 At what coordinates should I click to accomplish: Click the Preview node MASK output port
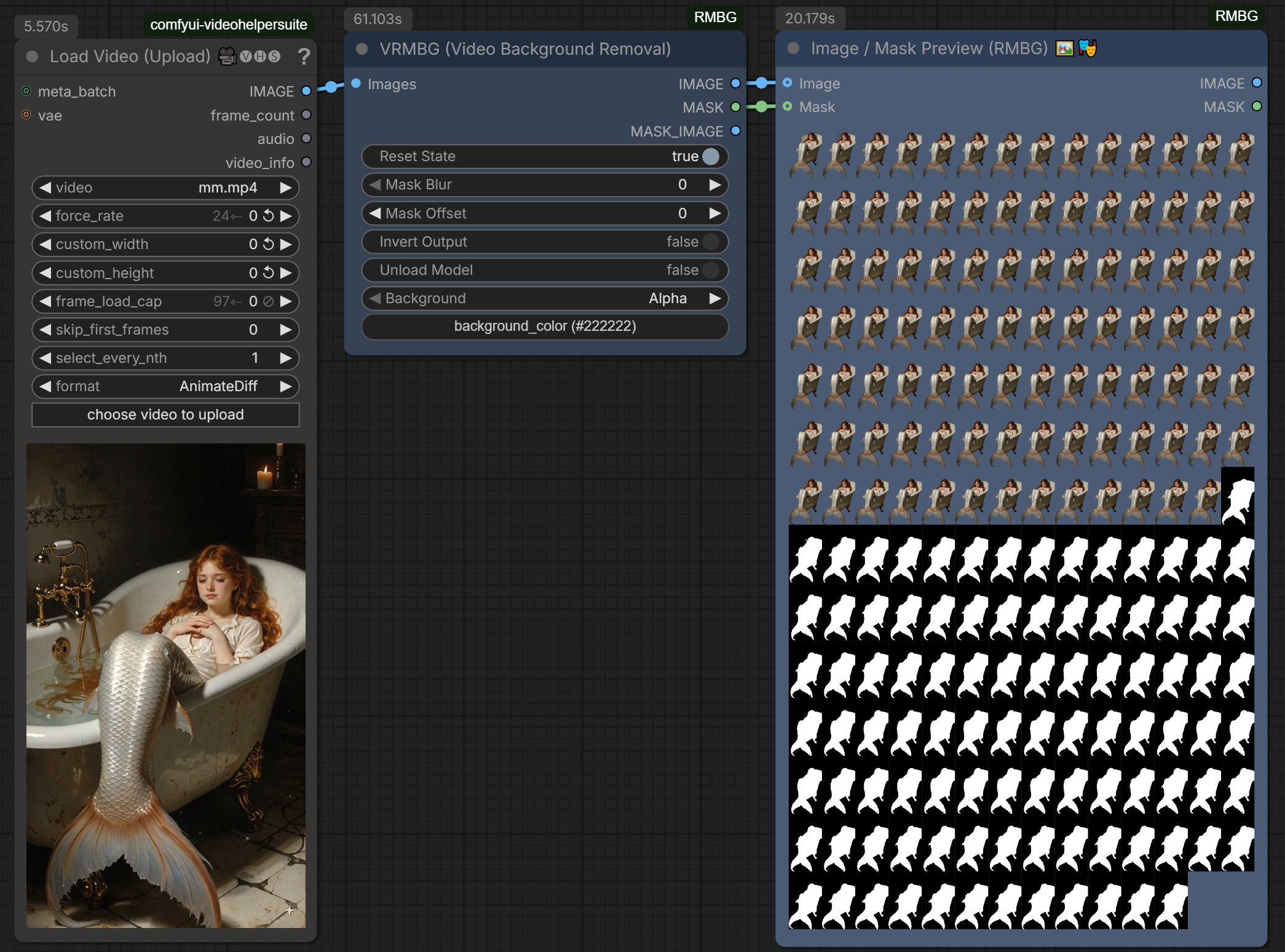[1257, 106]
